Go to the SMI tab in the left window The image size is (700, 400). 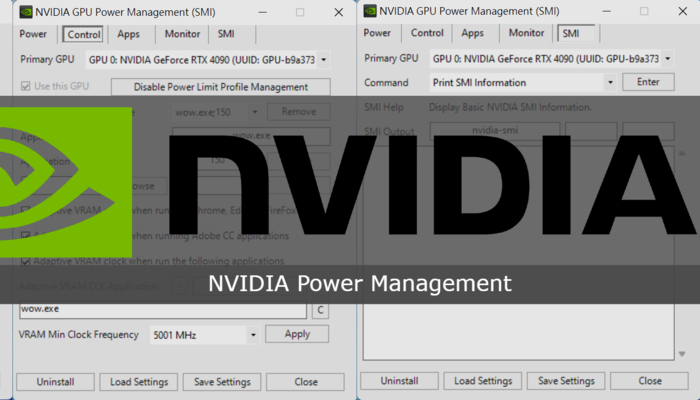[x=226, y=34]
